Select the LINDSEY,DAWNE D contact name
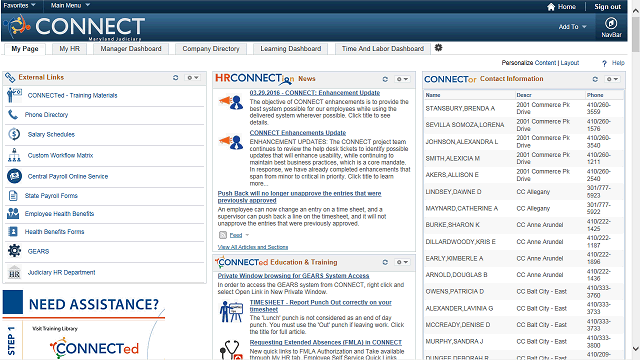 click(453, 191)
